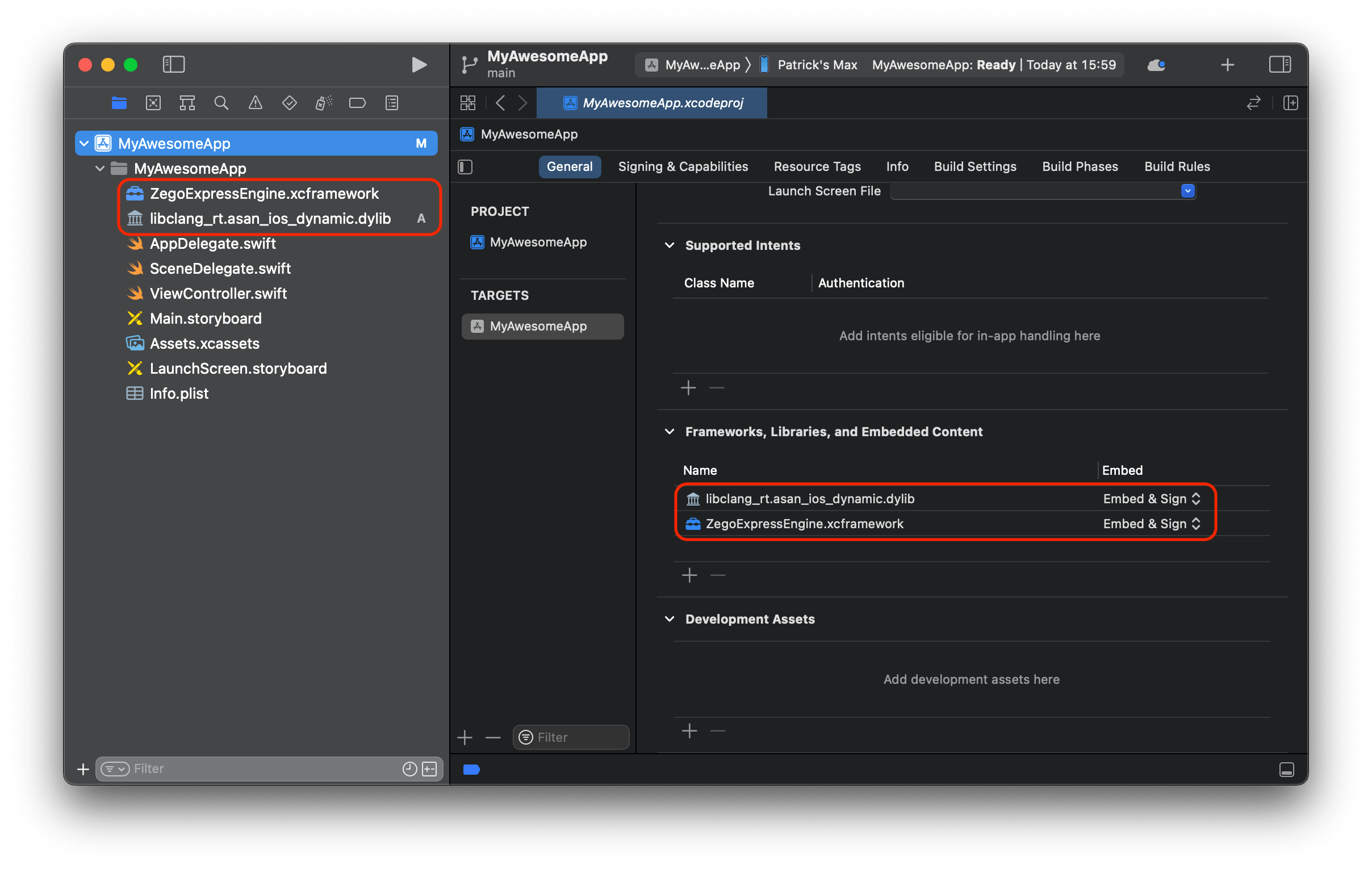Open the Build Rules tab
1372x869 pixels.
(1177, 167)
